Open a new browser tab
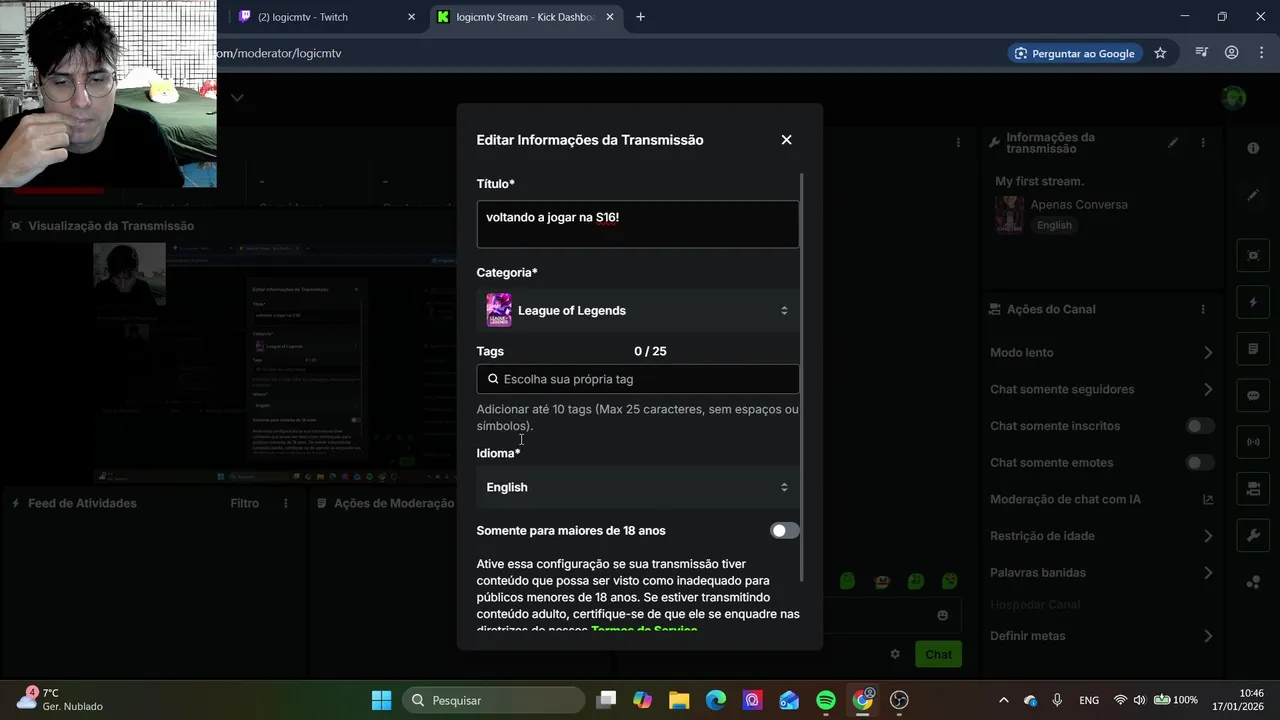The width and height of the screenshot is (1280, 720). coord(640,17)
